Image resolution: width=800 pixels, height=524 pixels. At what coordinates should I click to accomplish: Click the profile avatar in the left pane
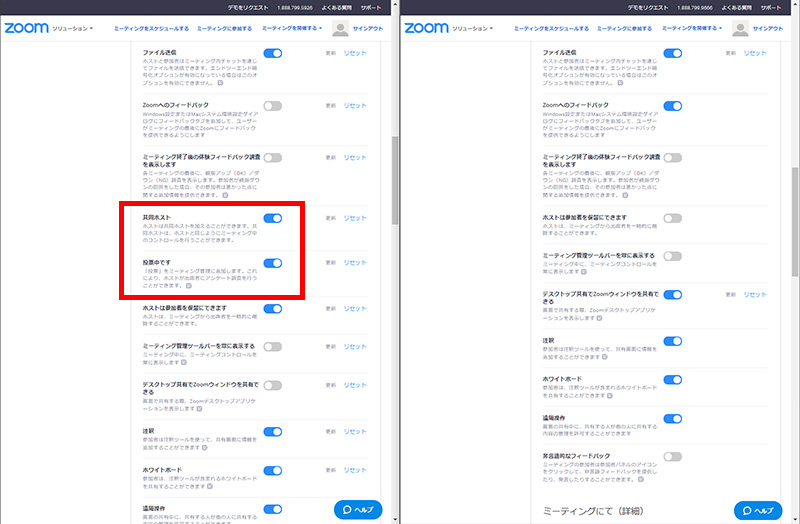[343, 29]
